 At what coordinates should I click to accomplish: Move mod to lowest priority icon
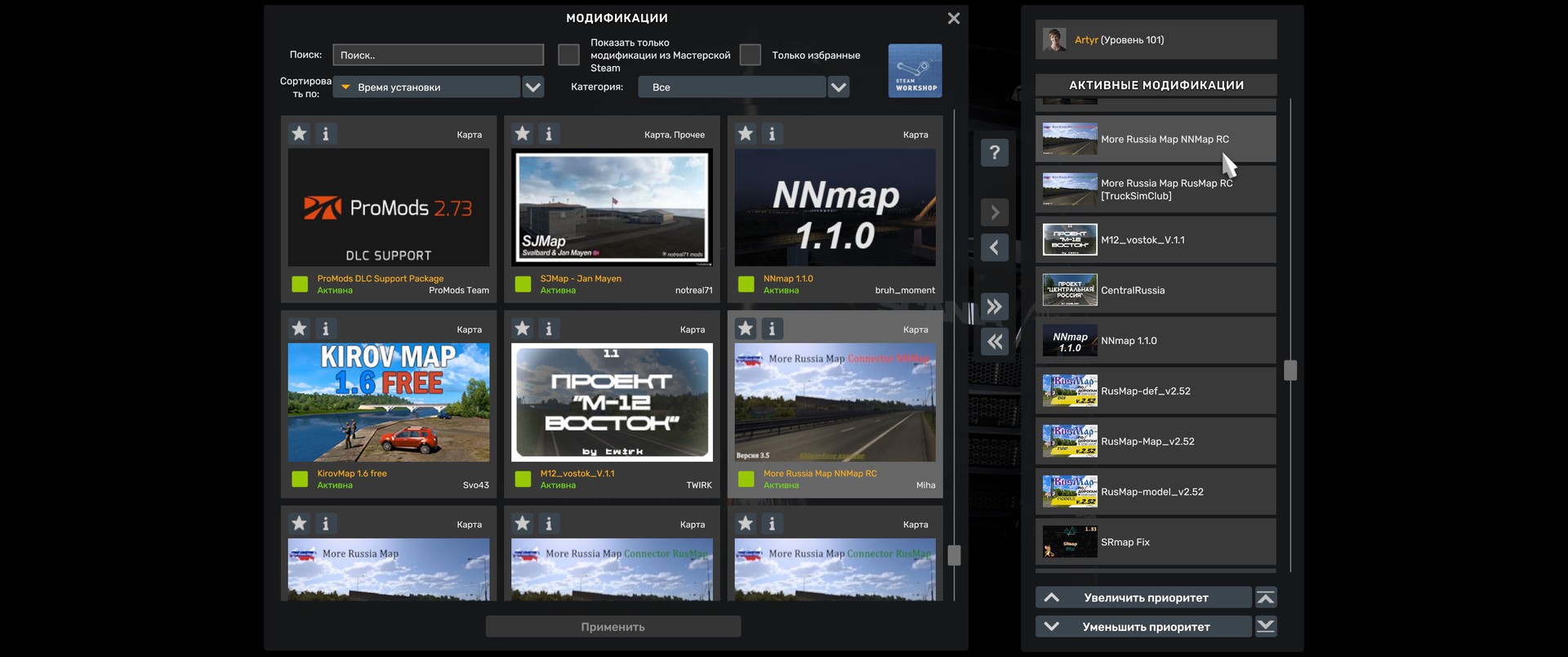click(x=1266, y=627)
